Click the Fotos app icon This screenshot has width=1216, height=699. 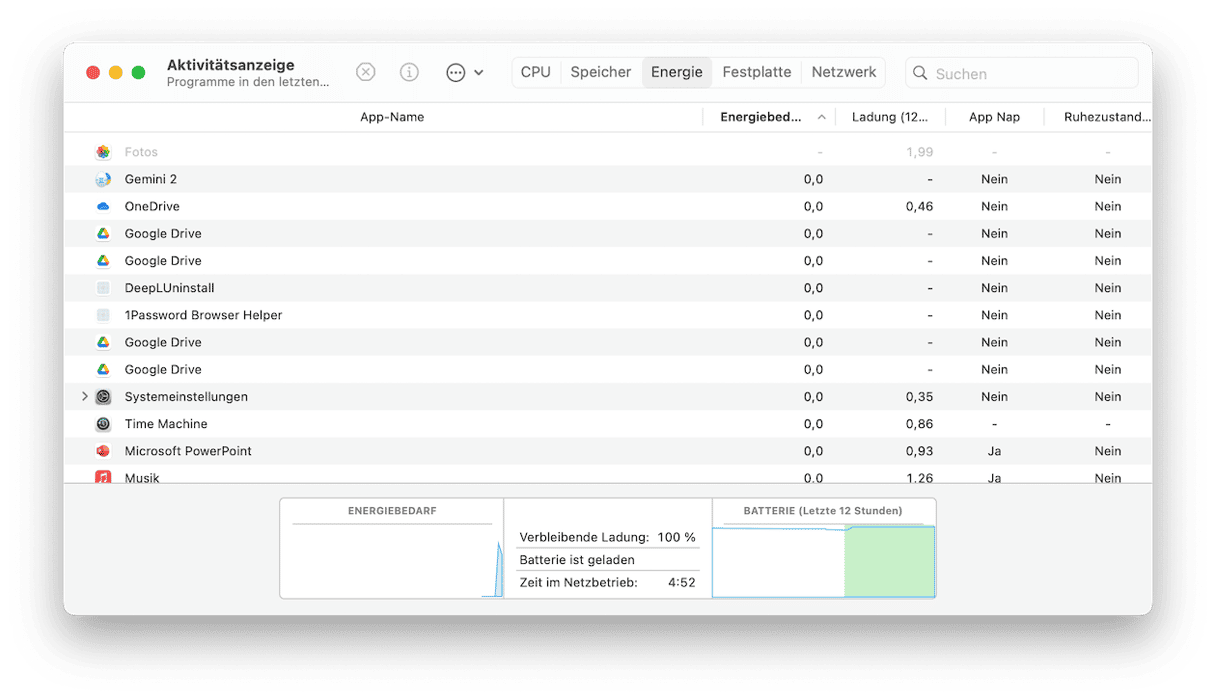coord(103,152)
